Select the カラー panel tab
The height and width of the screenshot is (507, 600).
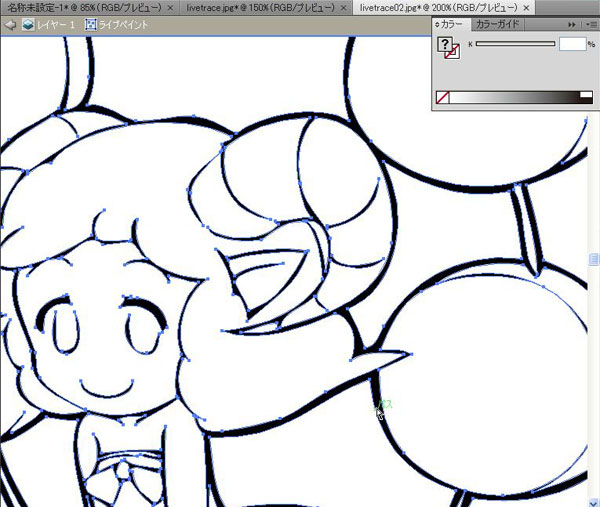(x=451, y=23)
